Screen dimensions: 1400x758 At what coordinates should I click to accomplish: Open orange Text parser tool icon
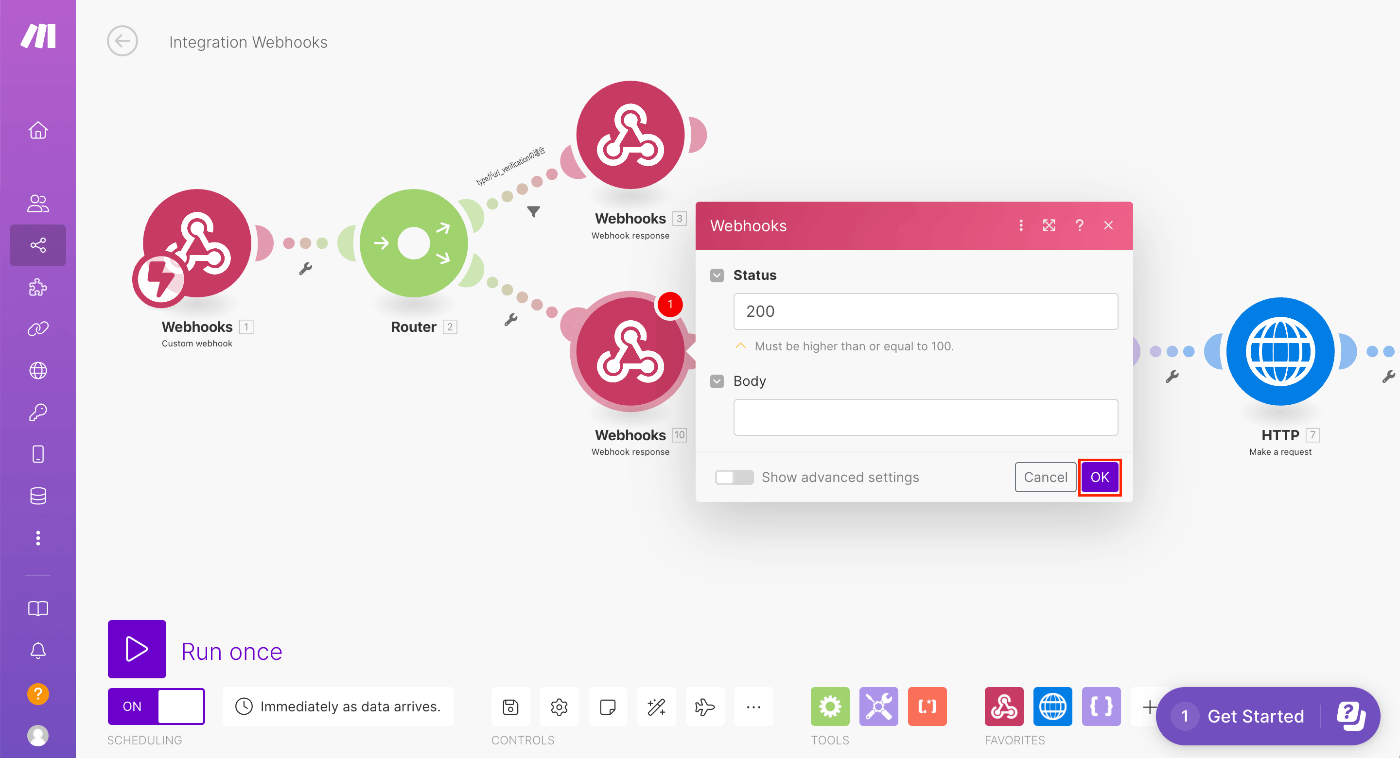[x=927, y=707]
